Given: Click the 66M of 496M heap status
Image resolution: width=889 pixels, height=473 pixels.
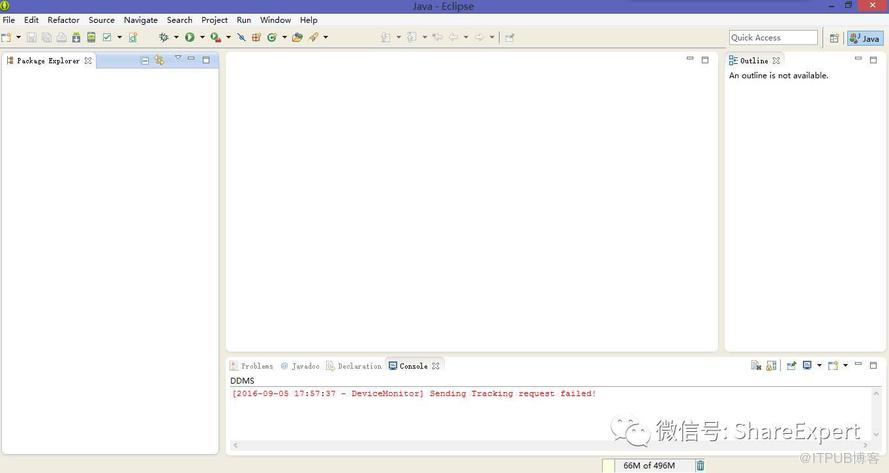Looking at the screenshot, I should 649,466.
